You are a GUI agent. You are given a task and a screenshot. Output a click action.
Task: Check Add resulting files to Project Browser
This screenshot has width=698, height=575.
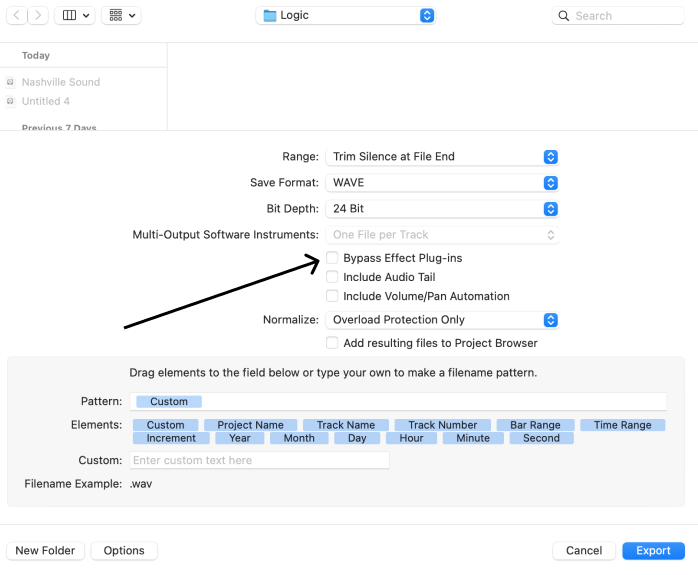coord(332,343)
